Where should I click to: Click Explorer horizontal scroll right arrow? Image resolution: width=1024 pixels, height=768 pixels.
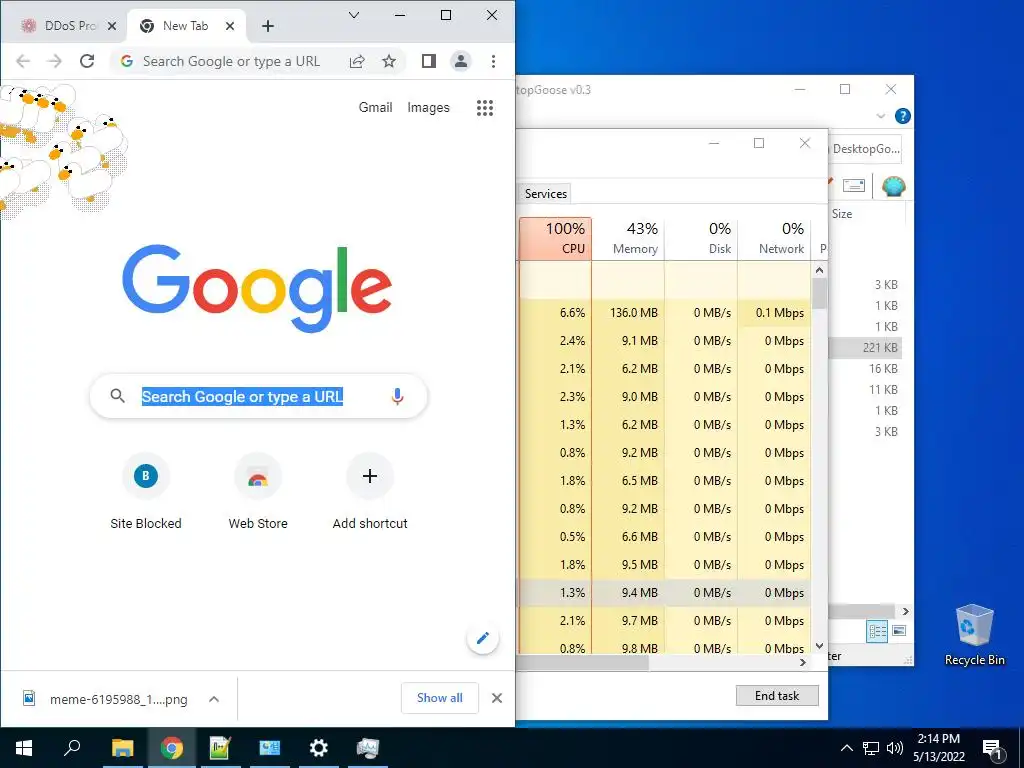(905, 611)
